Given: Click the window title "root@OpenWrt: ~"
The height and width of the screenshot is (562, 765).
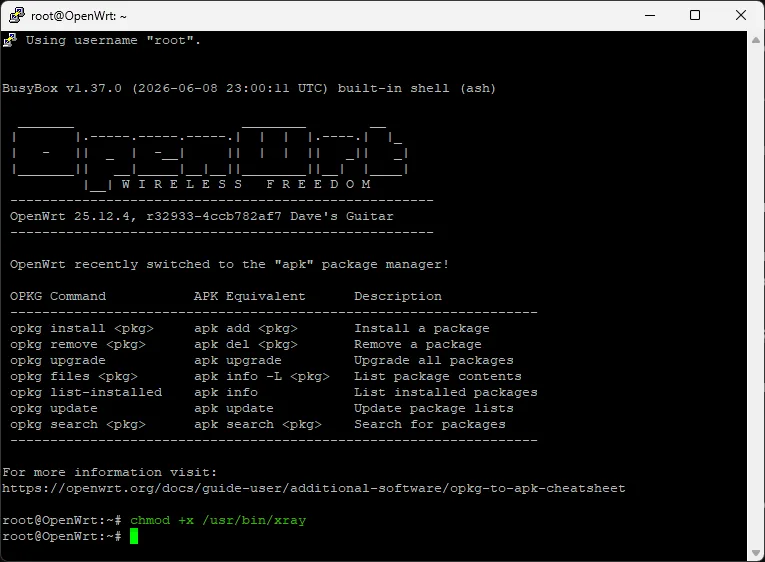Looking at the screenshot, I should click(79, 16).
